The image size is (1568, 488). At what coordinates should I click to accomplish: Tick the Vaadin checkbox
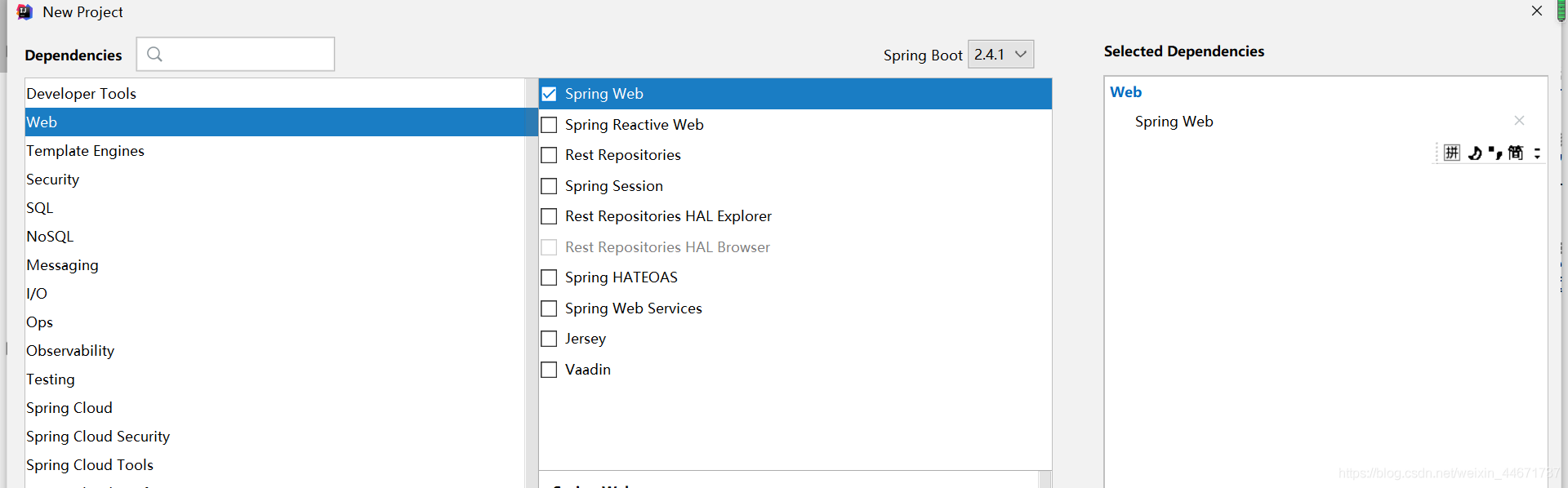tap(549, 370)
